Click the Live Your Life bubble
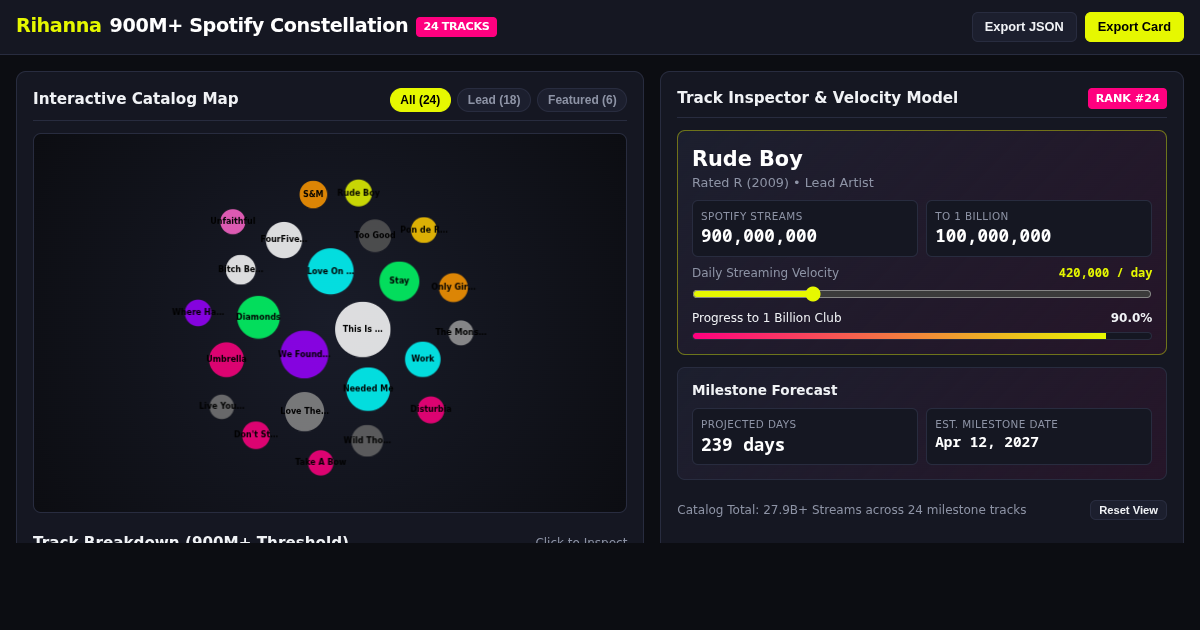Screen dimensions: 1200x630 pos(222,406)
